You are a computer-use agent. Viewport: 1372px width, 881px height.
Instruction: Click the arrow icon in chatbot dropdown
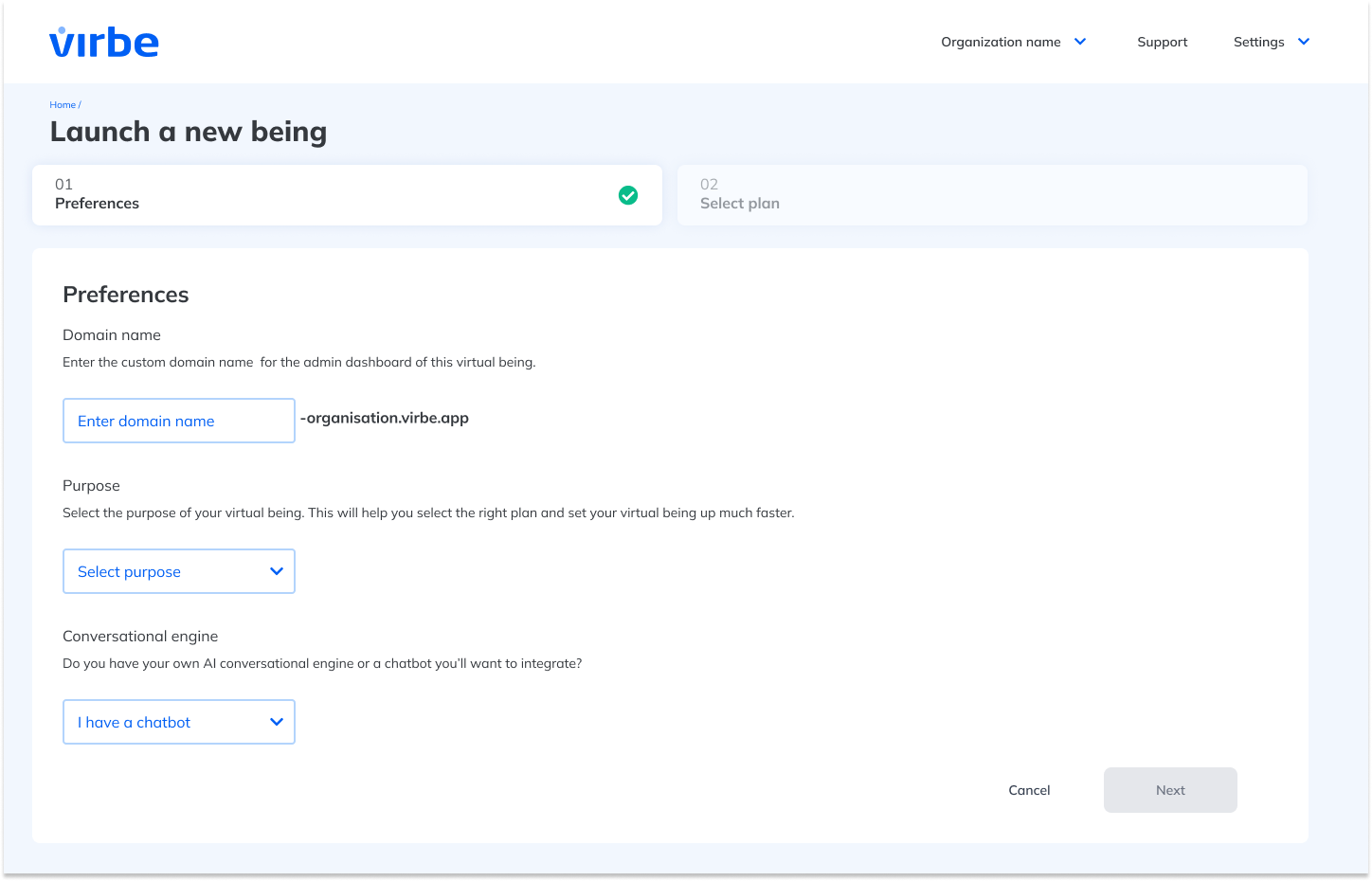(277, 722)
